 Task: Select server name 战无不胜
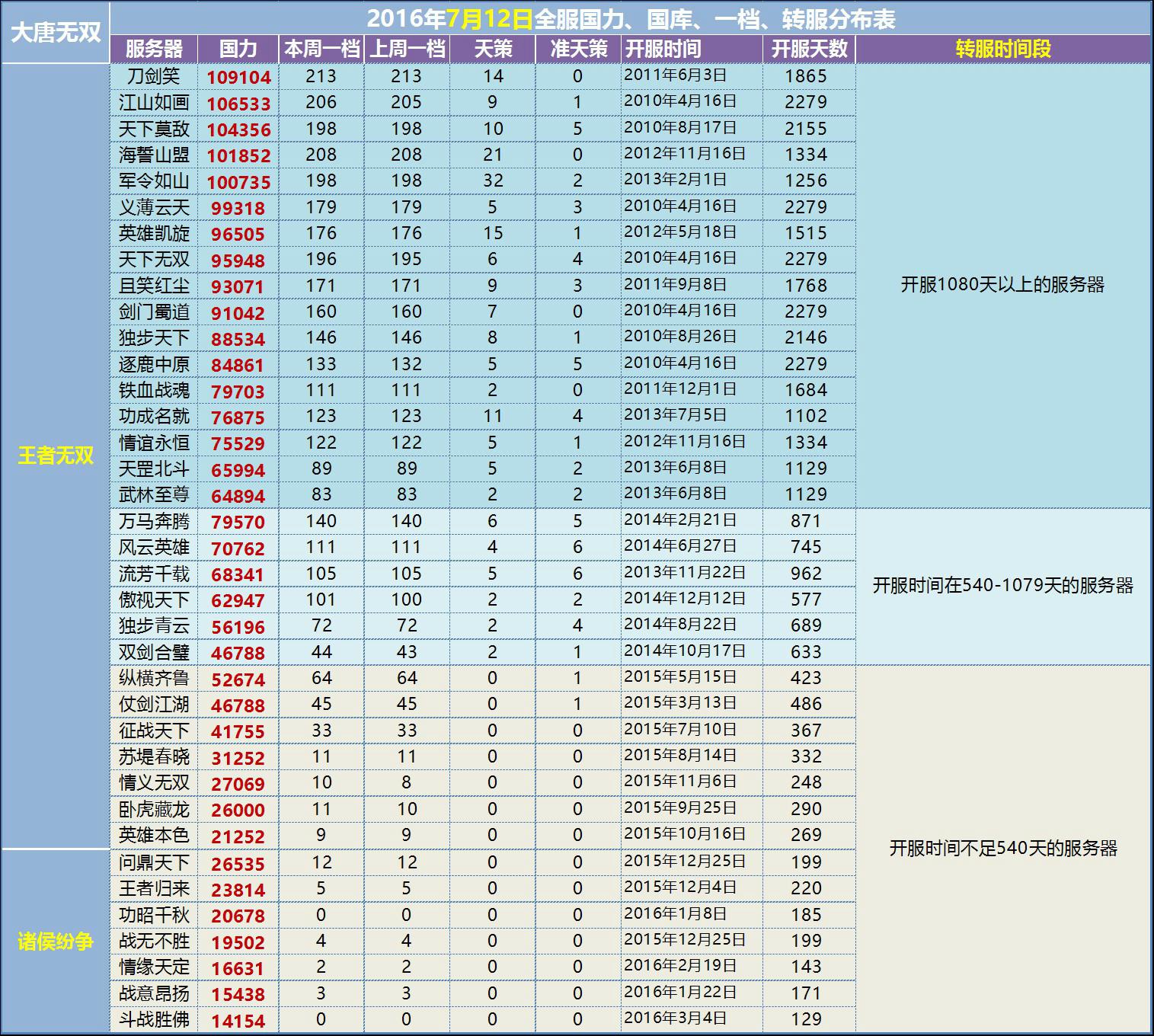[x=154, y=941]
